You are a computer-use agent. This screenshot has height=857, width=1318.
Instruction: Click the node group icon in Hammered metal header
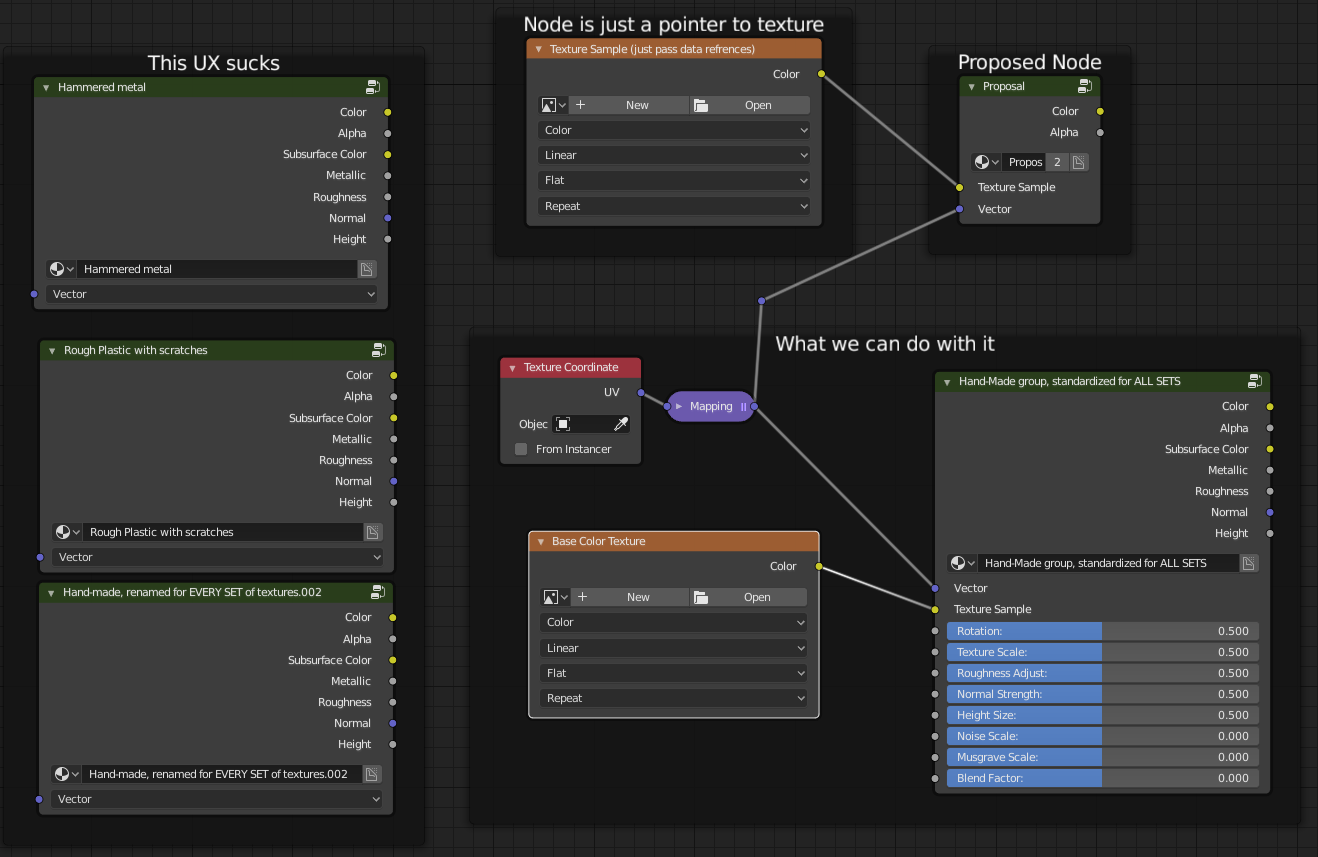click(373, 87)
